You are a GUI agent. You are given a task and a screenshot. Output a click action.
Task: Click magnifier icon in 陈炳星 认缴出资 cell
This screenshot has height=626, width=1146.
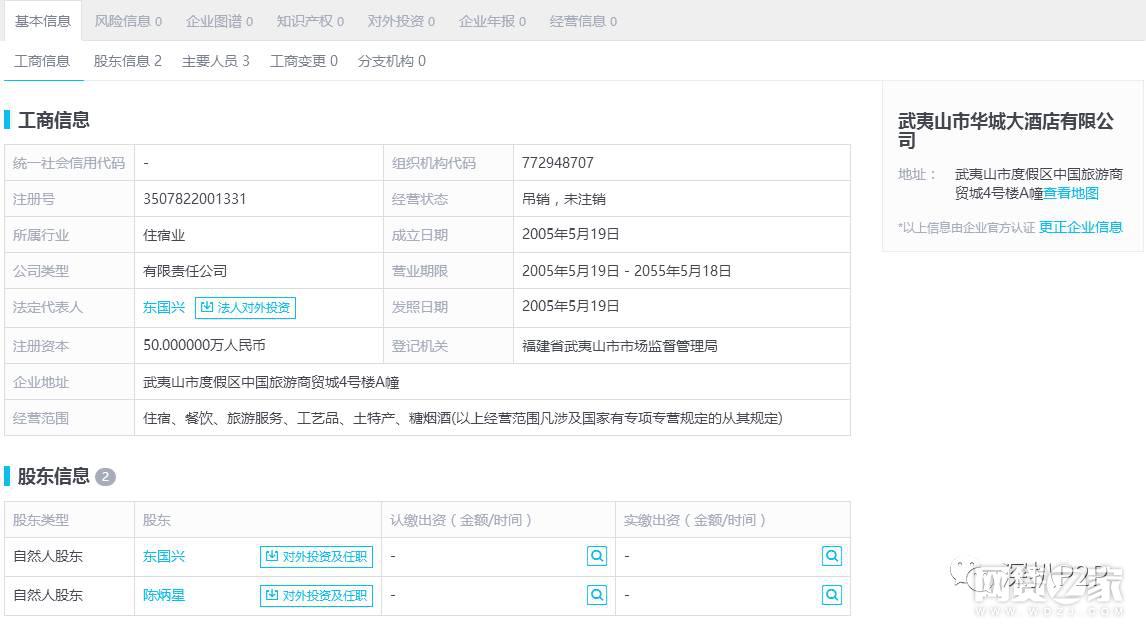597,595
